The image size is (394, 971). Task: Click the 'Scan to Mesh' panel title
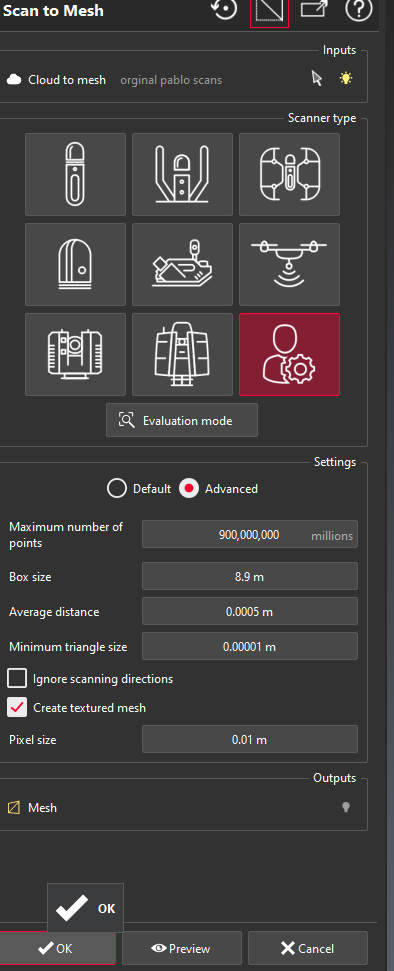pyautogui.click(x=53, y=11)
